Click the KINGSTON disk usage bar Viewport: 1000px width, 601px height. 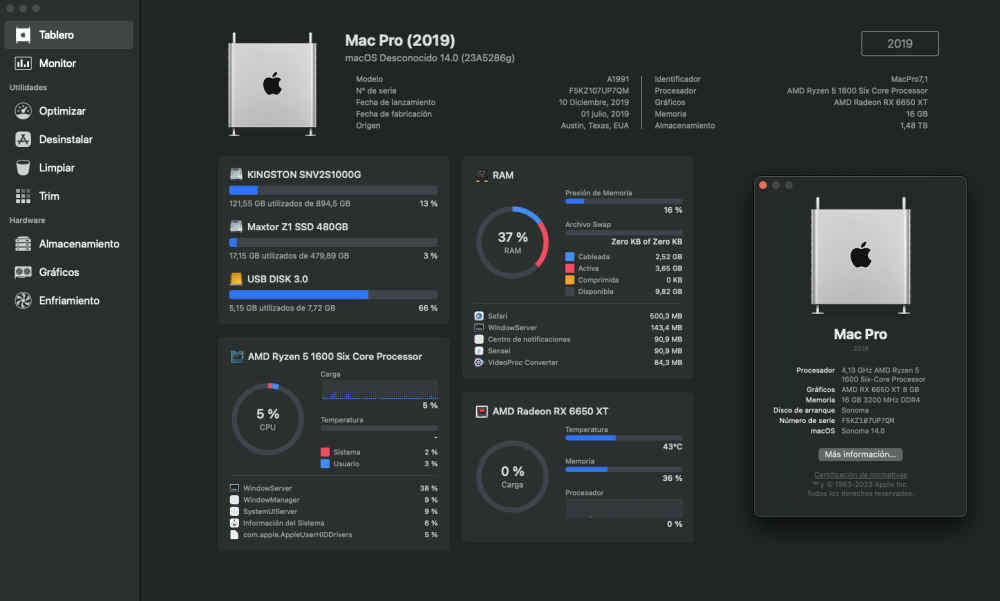(333, 190)
